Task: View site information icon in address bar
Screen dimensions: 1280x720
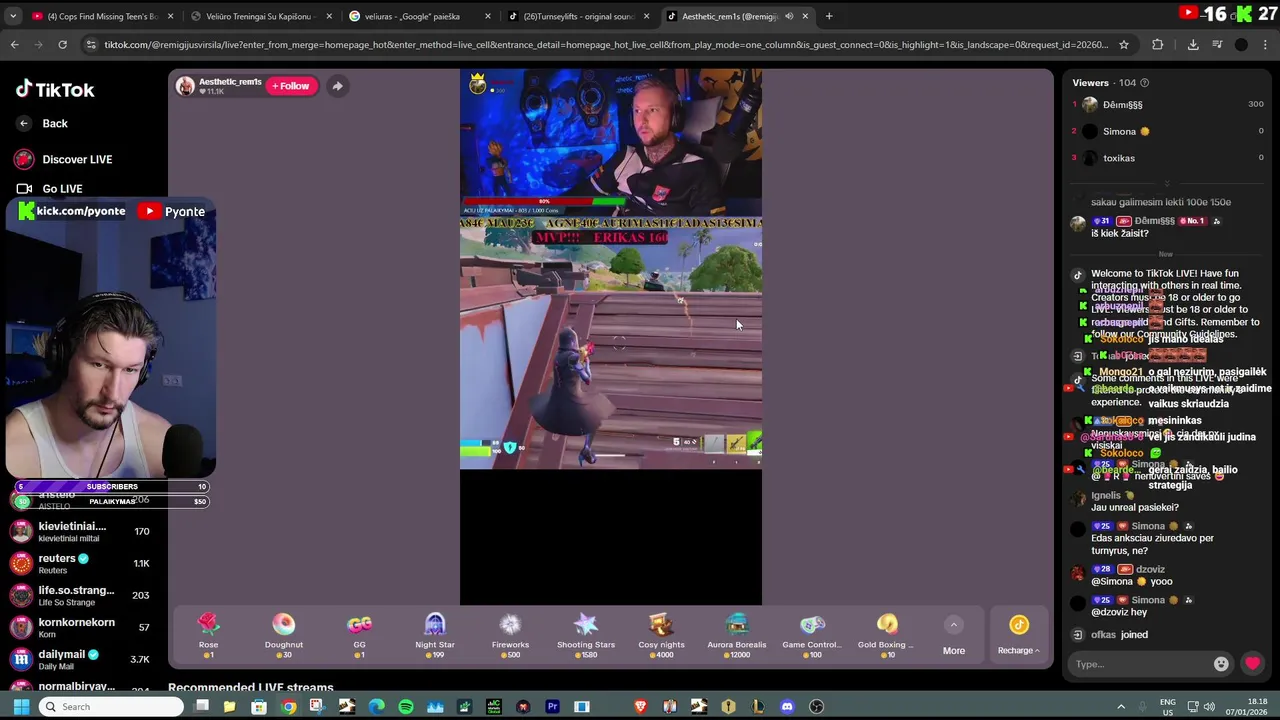Action: 91,45
